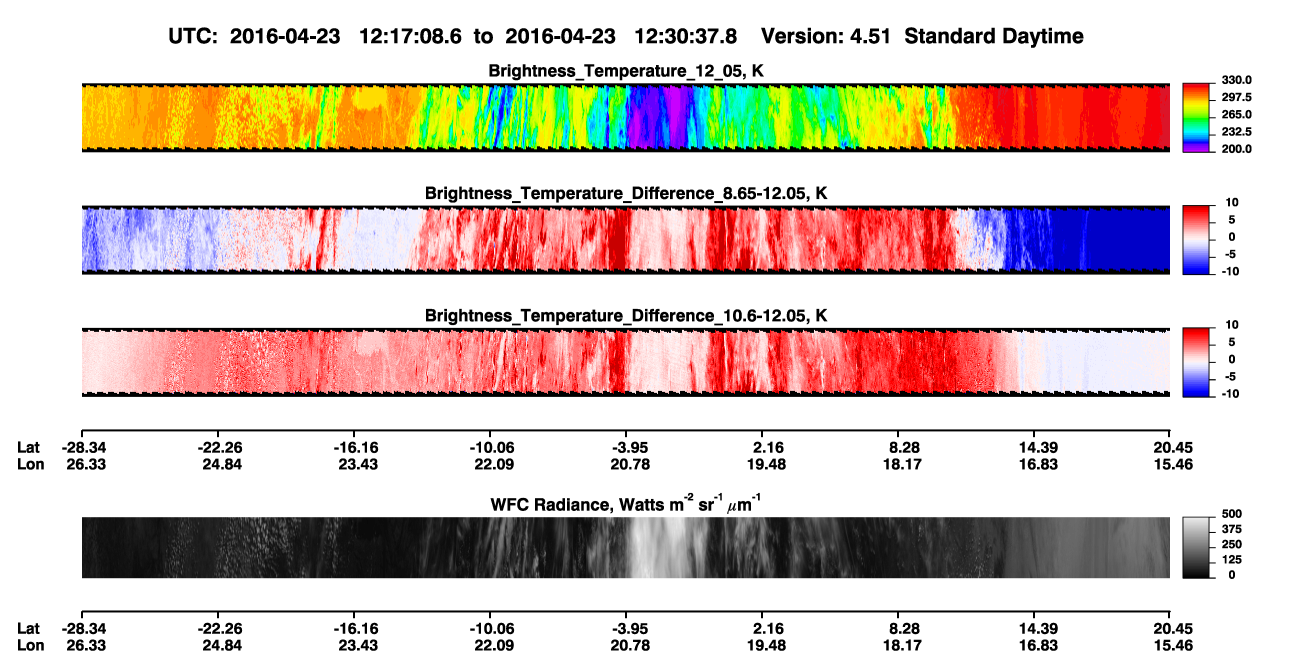1300x667 pixels.
Task: Click the rainbow colorbar for Brightness Temperature
Action: point(1196,117)
